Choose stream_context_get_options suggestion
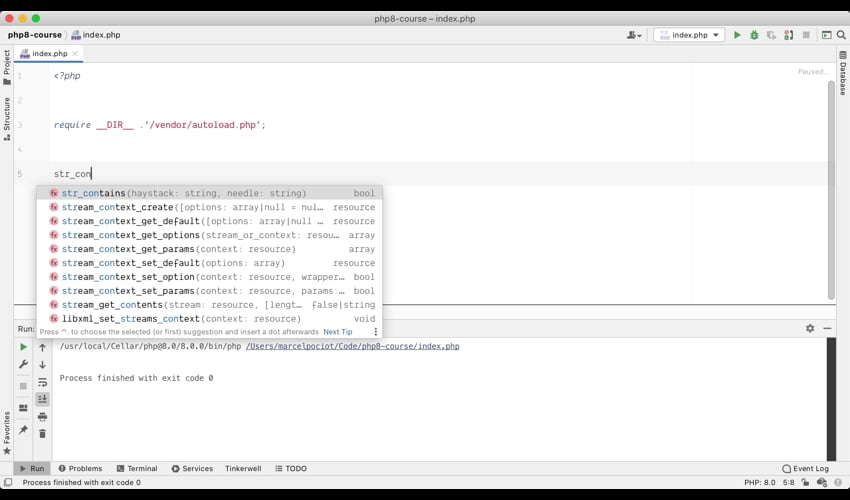 tap(209, 235)
